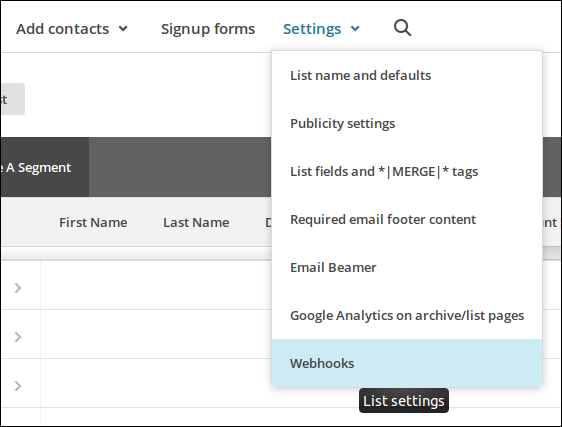Select List name and defaults
This screenshot has width=562, height=427.
coord(407,75)
